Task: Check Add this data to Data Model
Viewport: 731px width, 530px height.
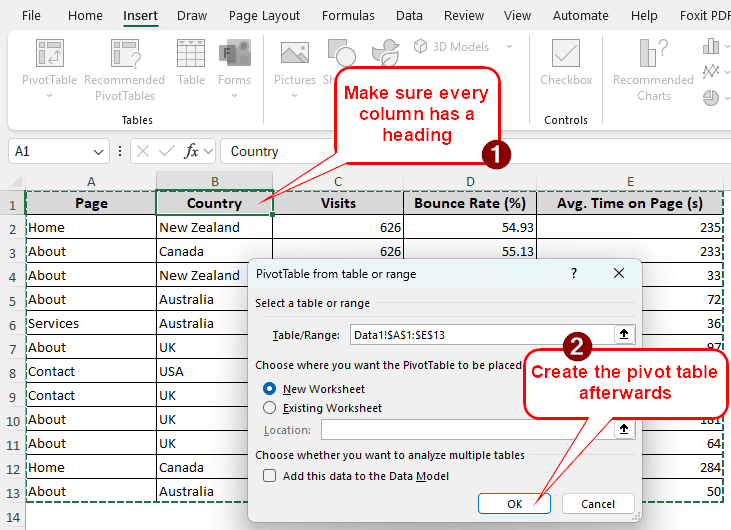Action: tap(269, 476)
